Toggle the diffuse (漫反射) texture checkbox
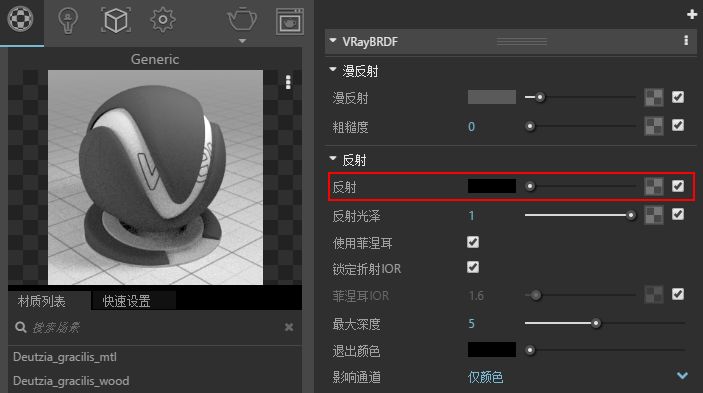Image resolution: width=703 pixels, height=393 pixels. click(678, 97)
